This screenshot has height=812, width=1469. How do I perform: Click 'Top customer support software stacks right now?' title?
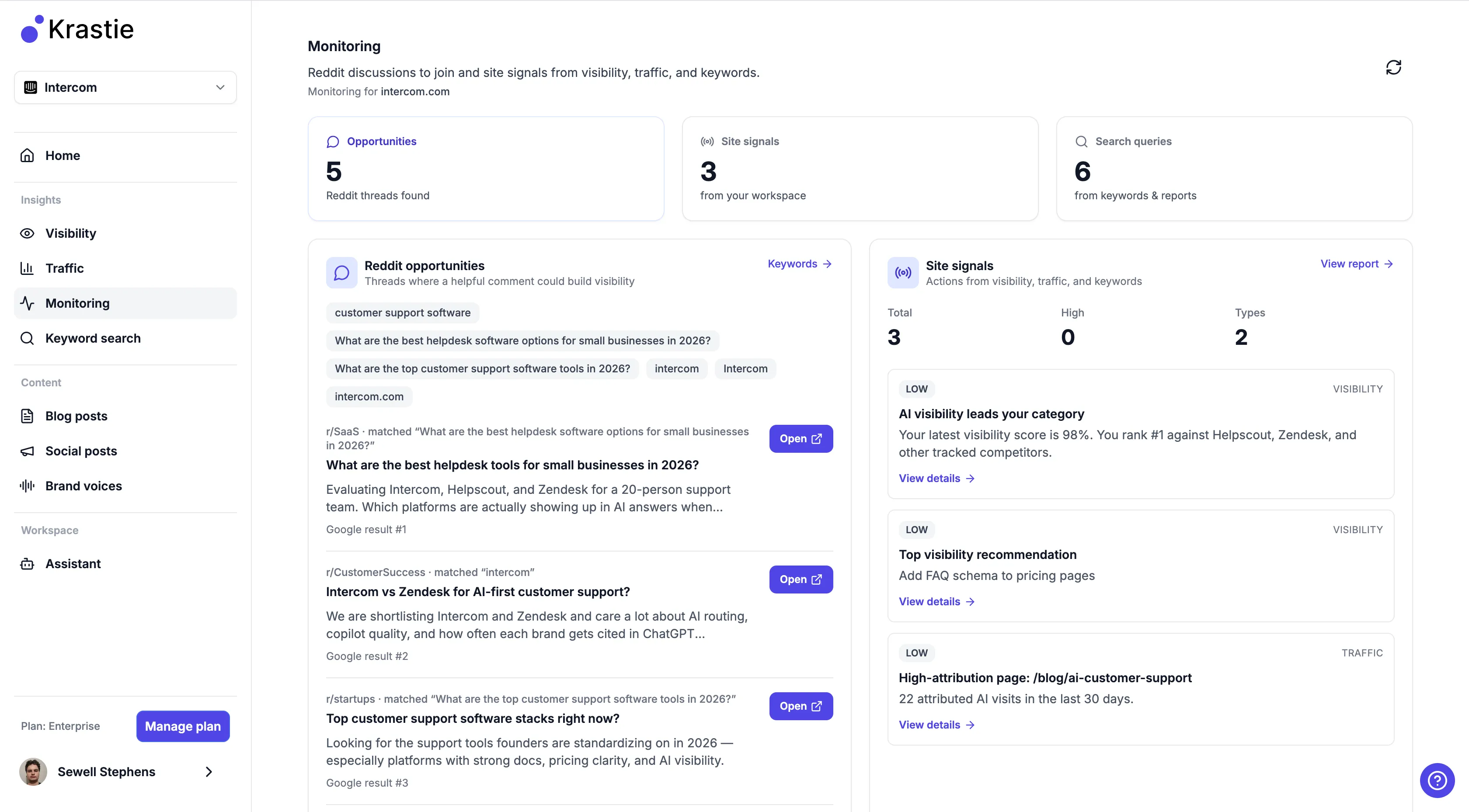pyautogui.click(x=473, y=718)
